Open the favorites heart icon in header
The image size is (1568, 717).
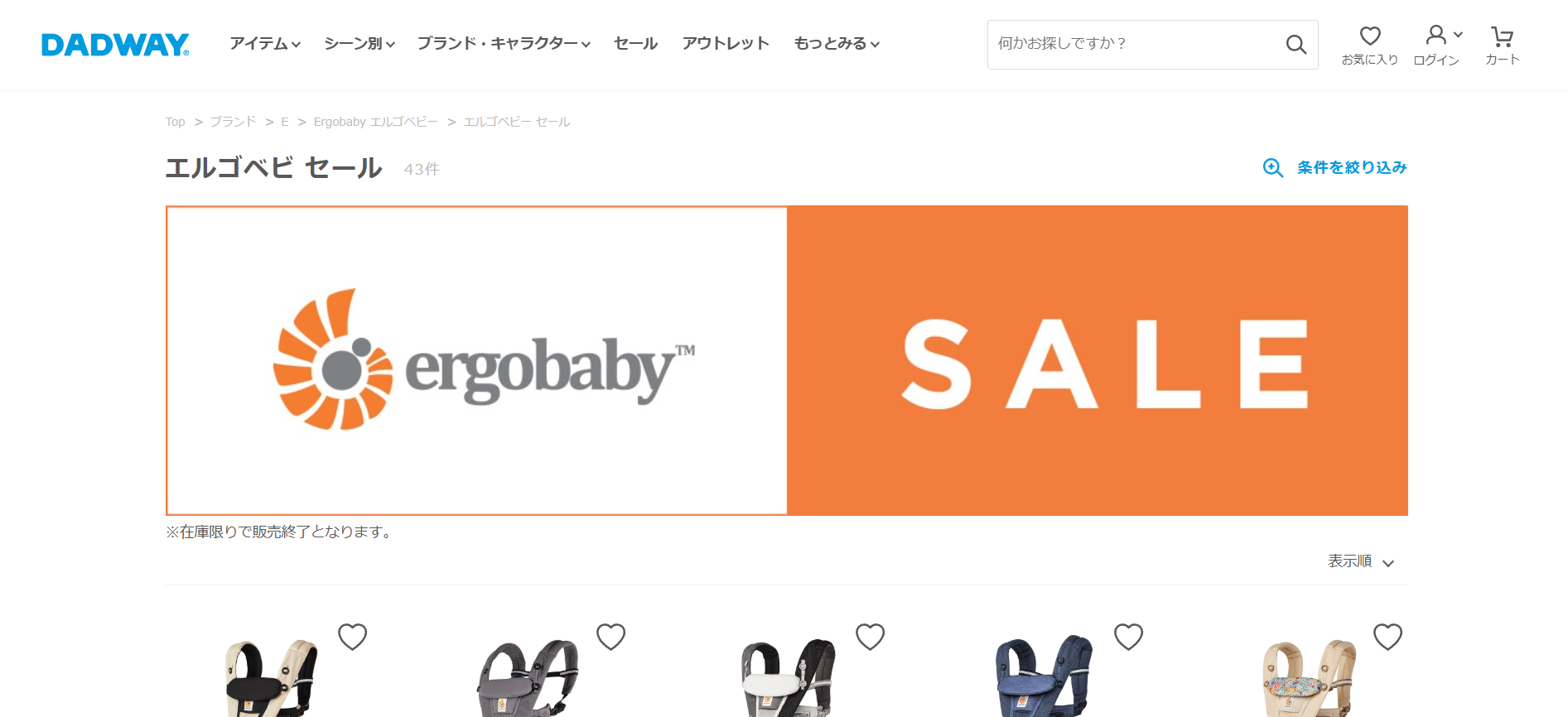1370,36
